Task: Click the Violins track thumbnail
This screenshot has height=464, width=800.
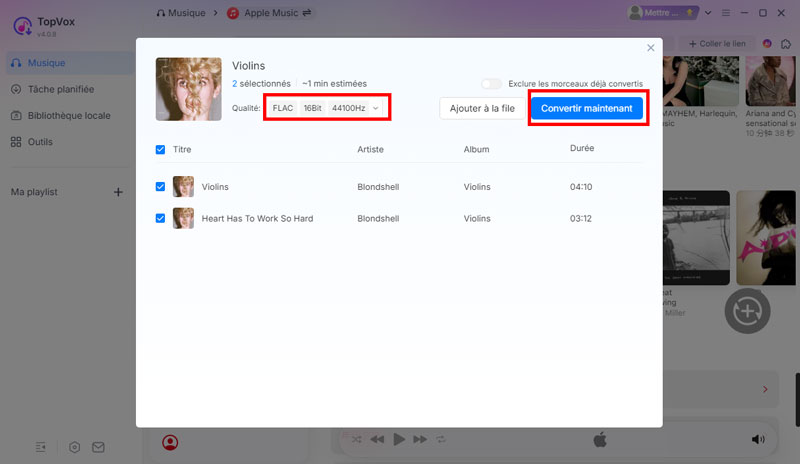Action: tap(183, 187)
